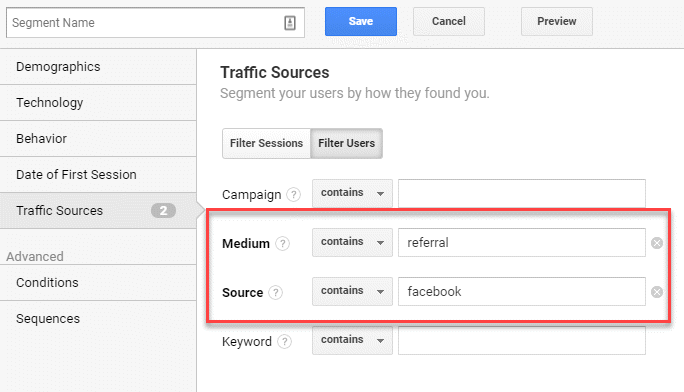Viewport: 684px width, 392px height.
Task: Clear the Source facebook filter with X icon
Action: [657, 292]
